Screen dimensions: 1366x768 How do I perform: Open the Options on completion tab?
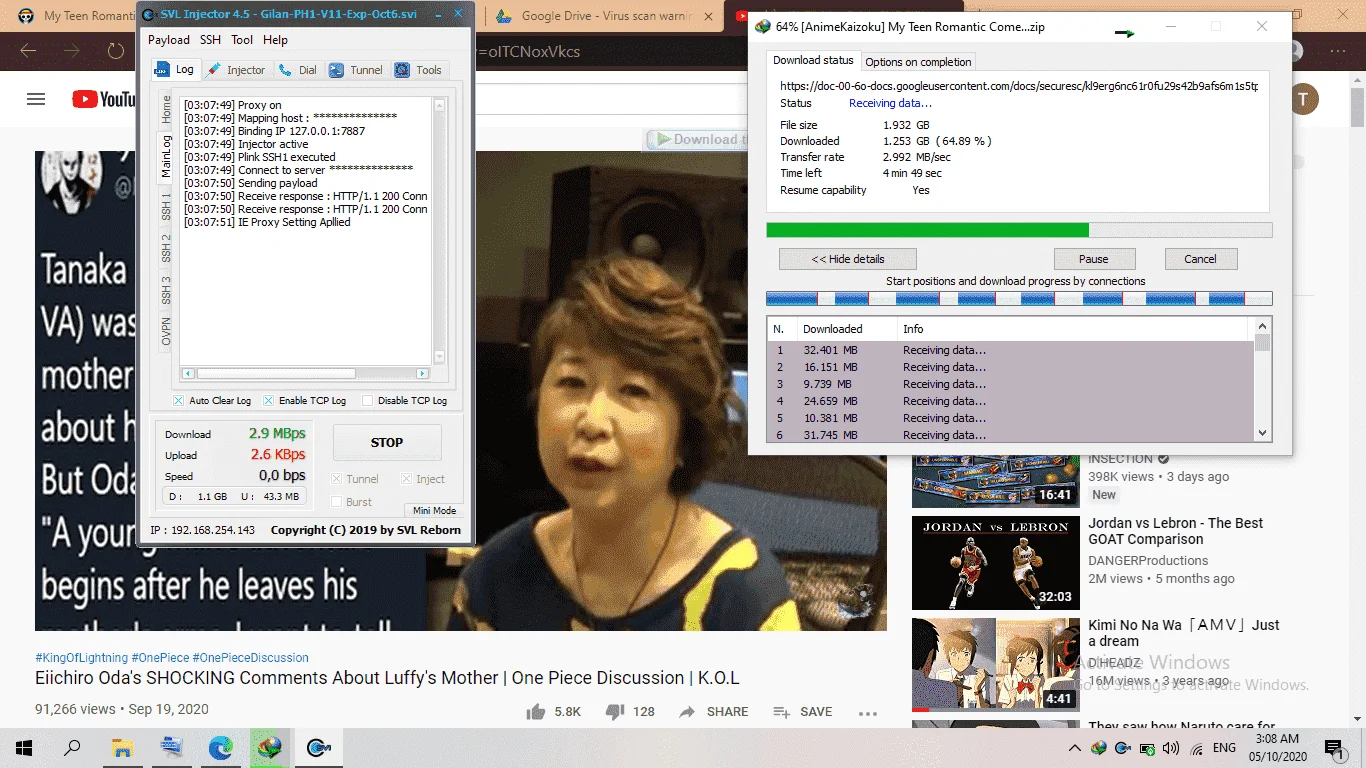tap(918, 62)
